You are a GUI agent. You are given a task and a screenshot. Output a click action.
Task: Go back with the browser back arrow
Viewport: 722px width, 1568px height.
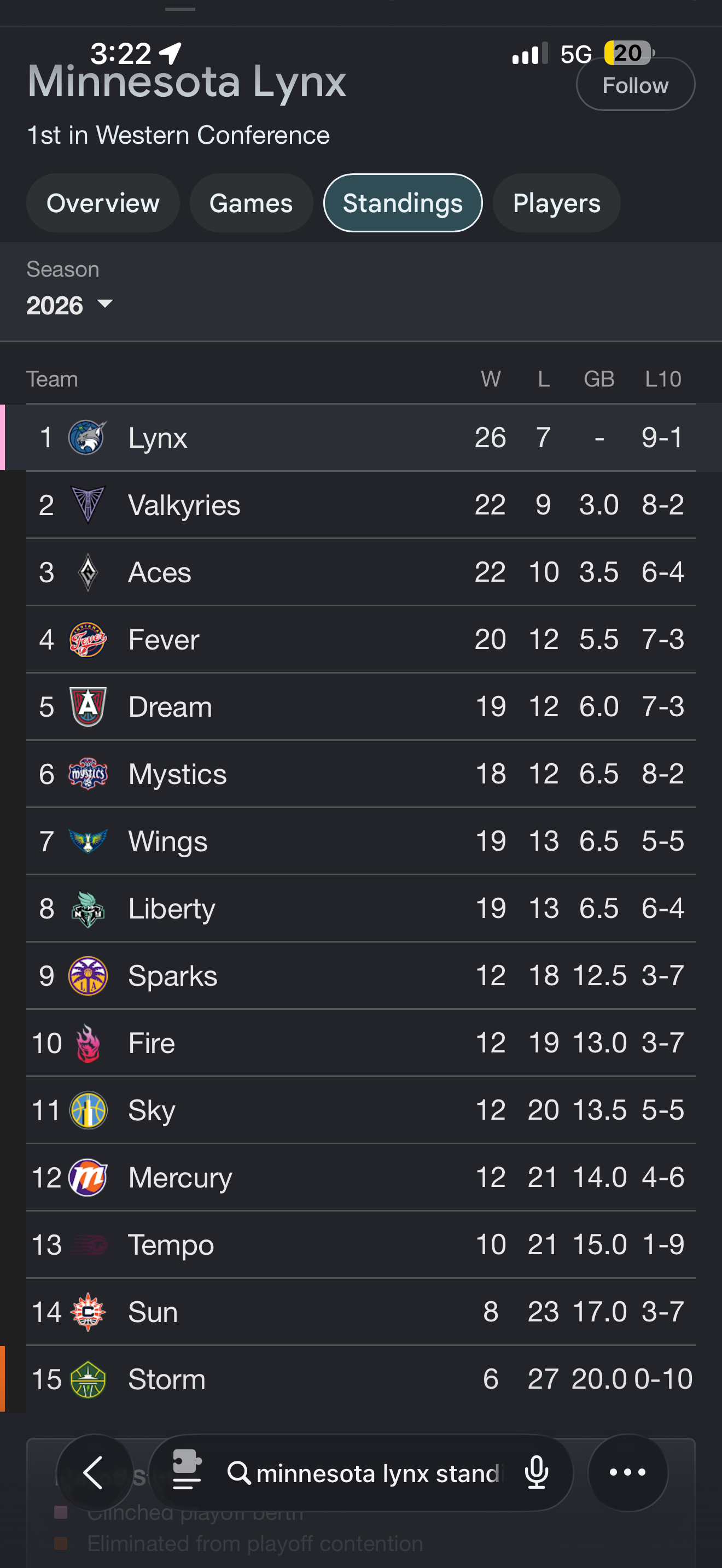coord(94,1473)
